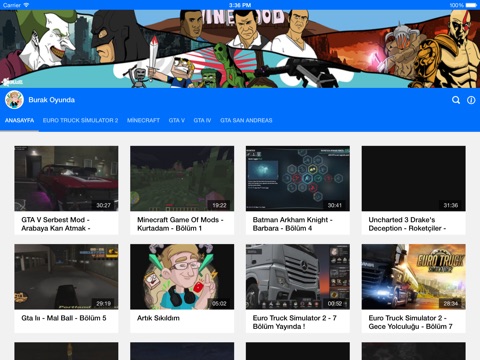The width and height of the screenshot is (480, 360).
Task: Play Euro Truck Gece Yolculuğu thumbnail
Action: tap(414, 277)
